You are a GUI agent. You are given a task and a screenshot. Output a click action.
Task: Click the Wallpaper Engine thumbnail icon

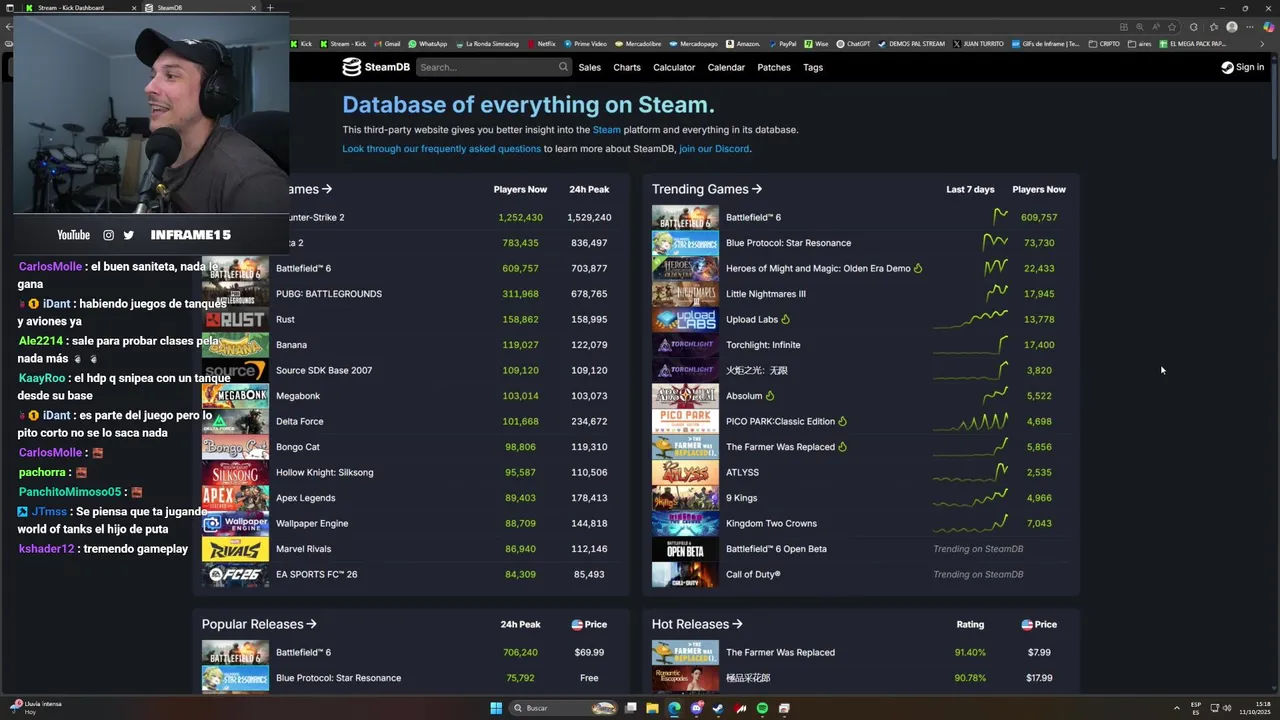(x=235, y=523)
